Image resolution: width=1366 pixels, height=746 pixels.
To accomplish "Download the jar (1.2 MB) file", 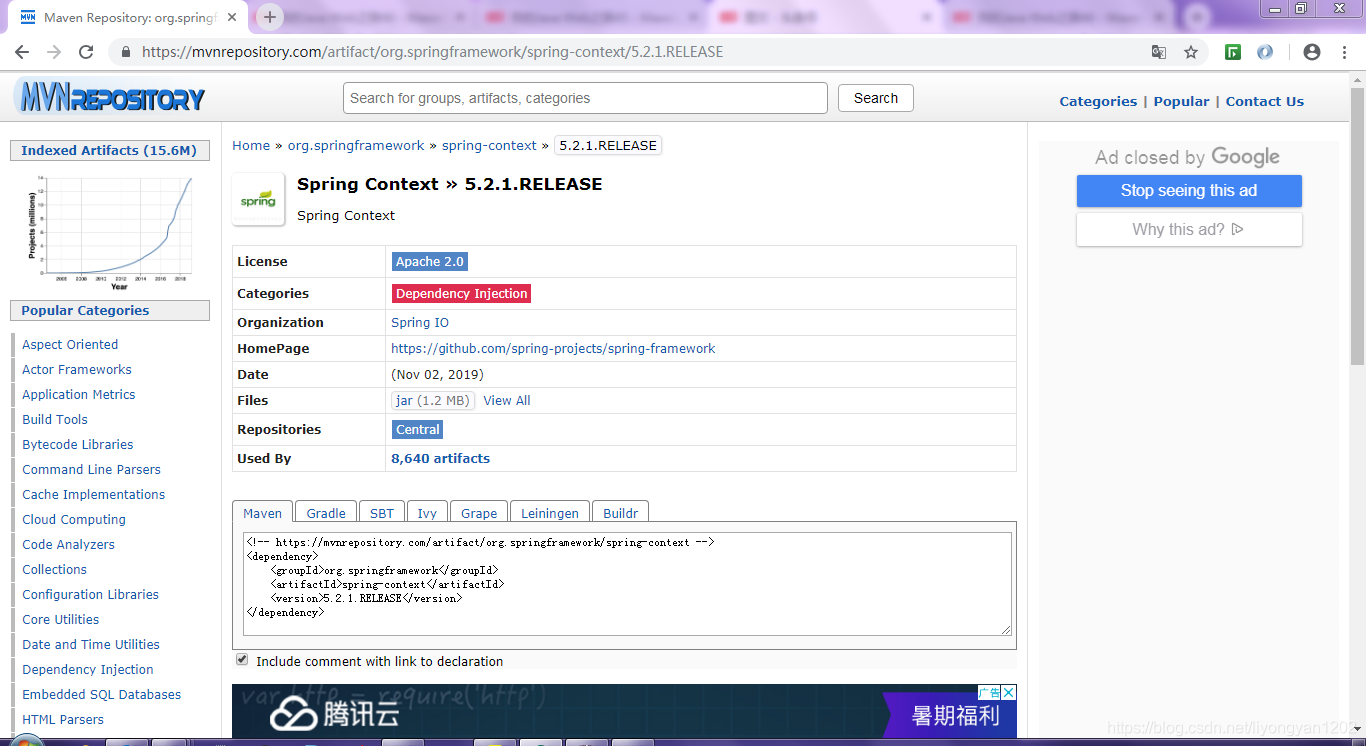I will [x=433, y=400].
